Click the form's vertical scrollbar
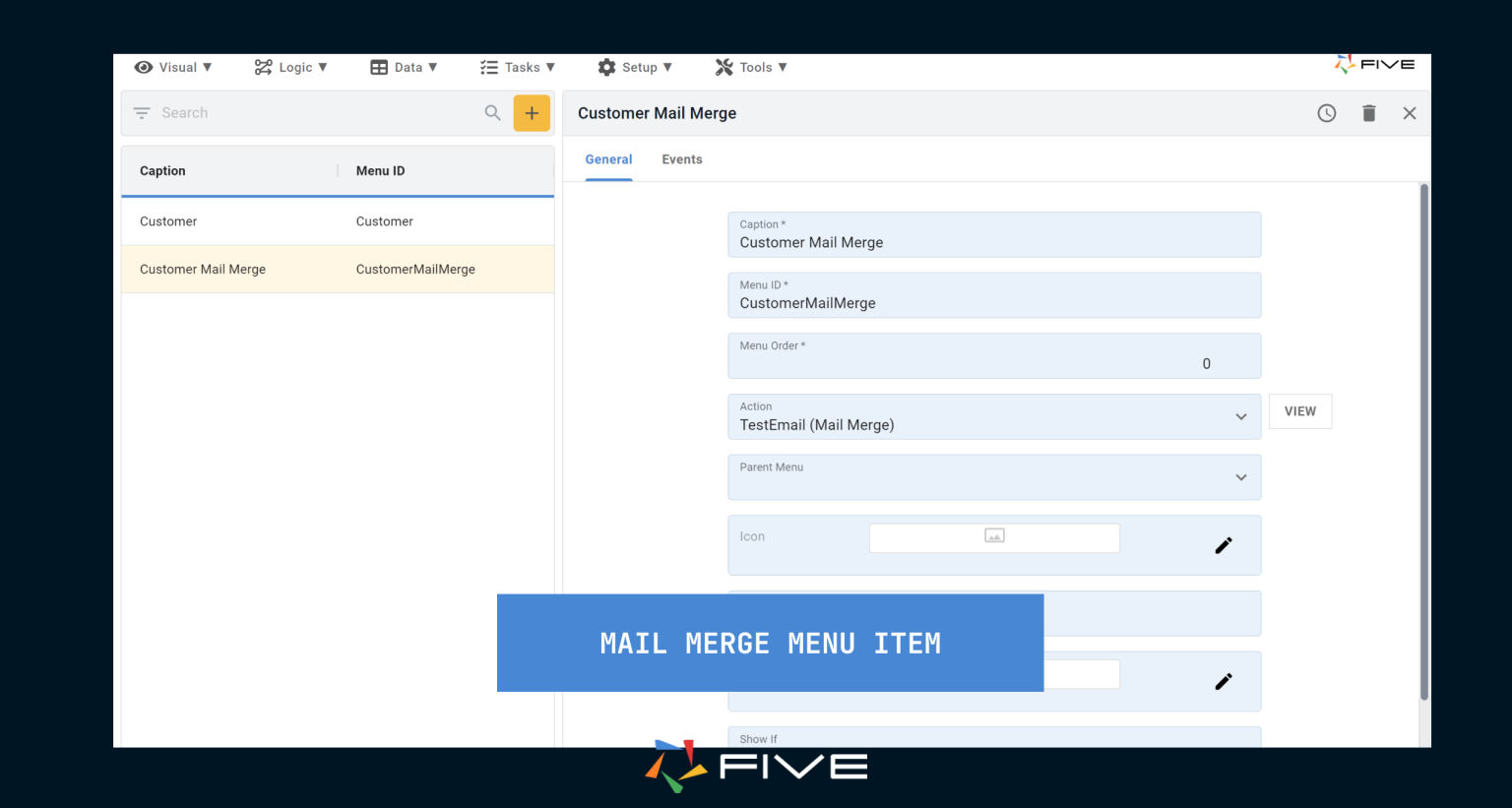 pos(1423,442)
